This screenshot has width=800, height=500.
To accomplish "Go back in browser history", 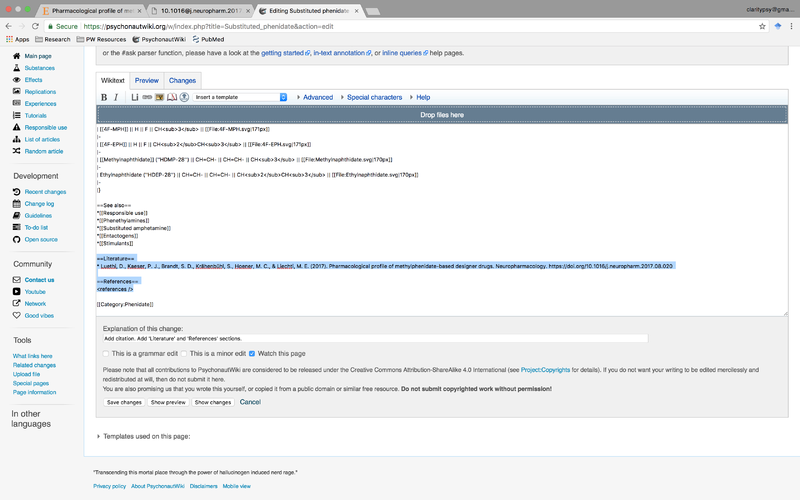I will pyautogui.click(x=8, y=27).
